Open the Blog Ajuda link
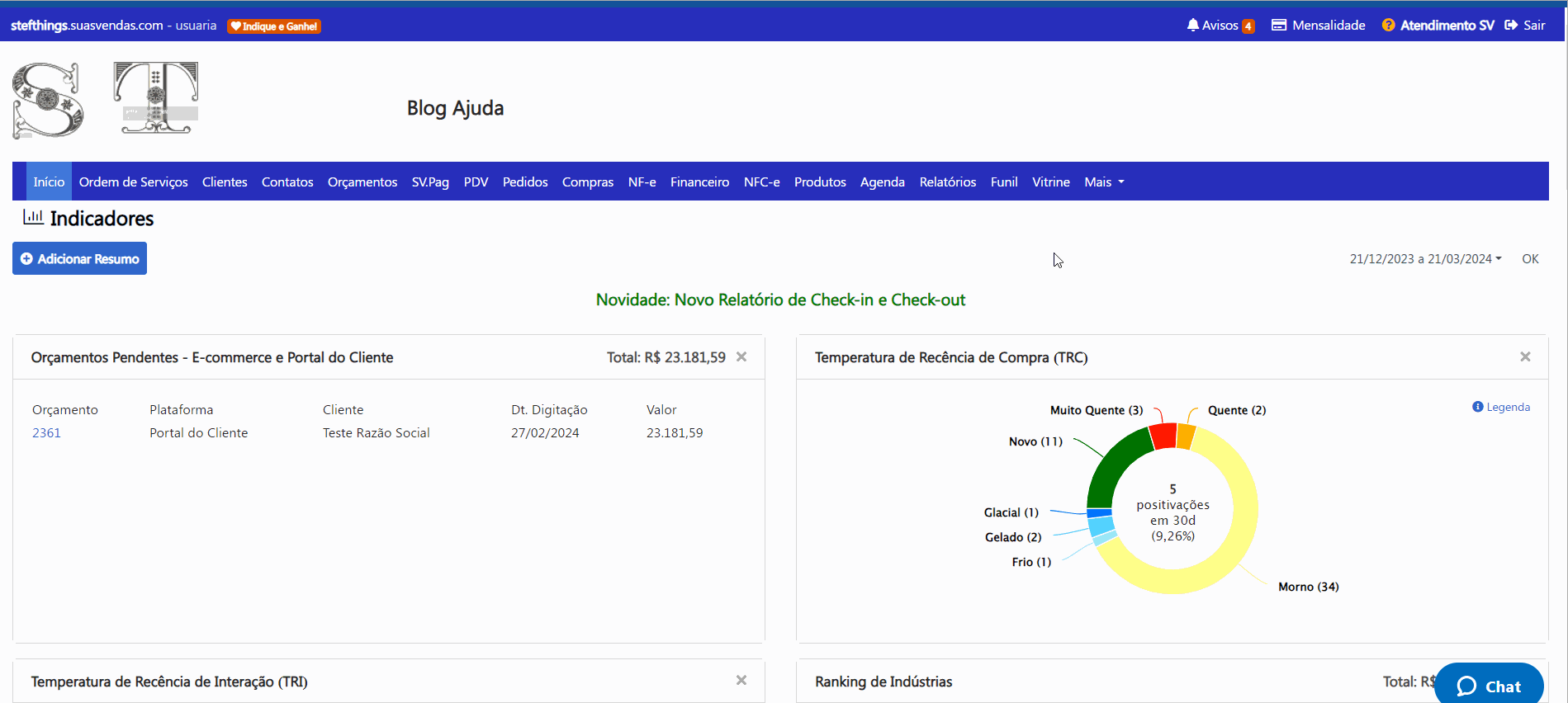This screenshot has width=1568, height=703. (455, 108)
